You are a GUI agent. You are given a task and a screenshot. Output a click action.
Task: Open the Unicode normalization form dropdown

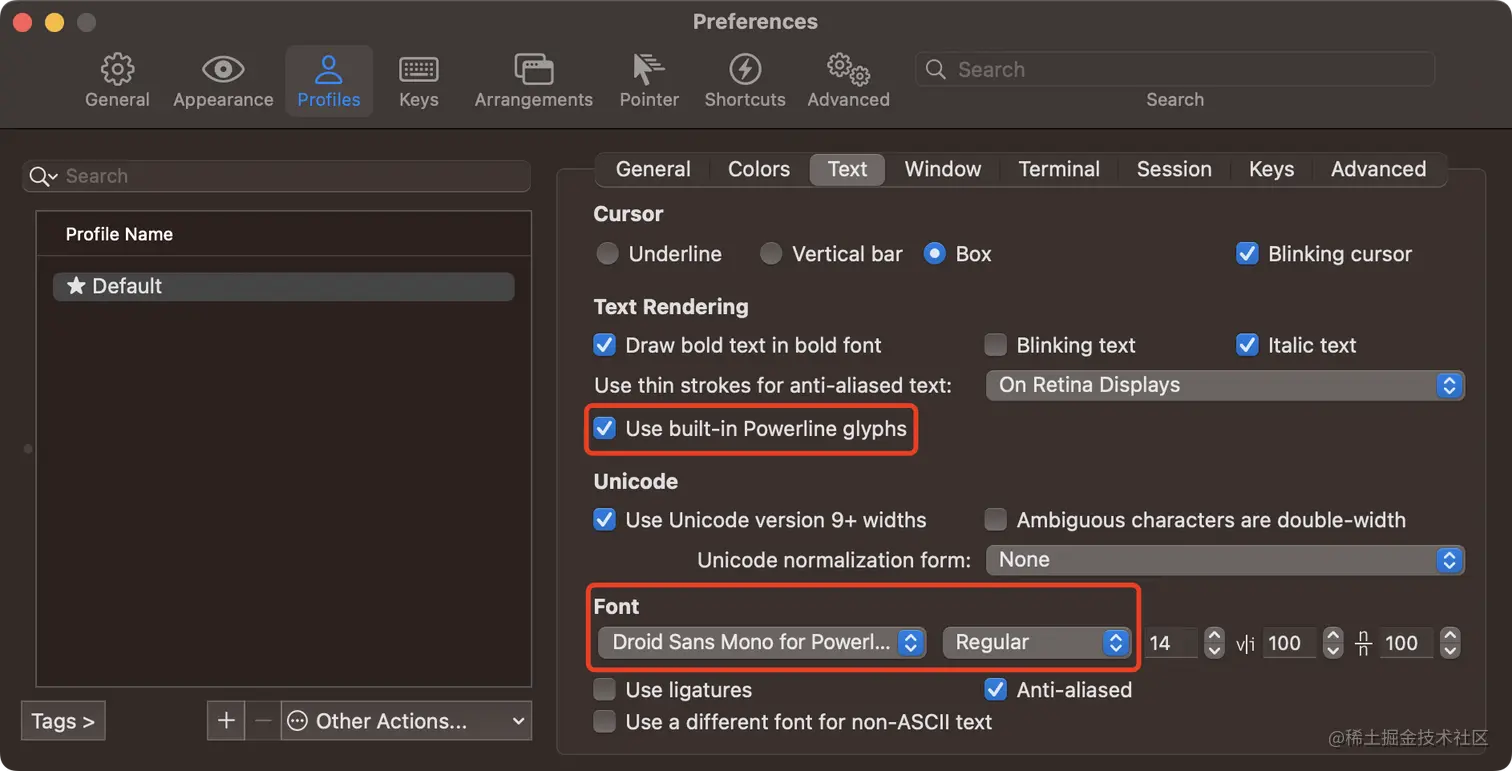[1225, 560]
